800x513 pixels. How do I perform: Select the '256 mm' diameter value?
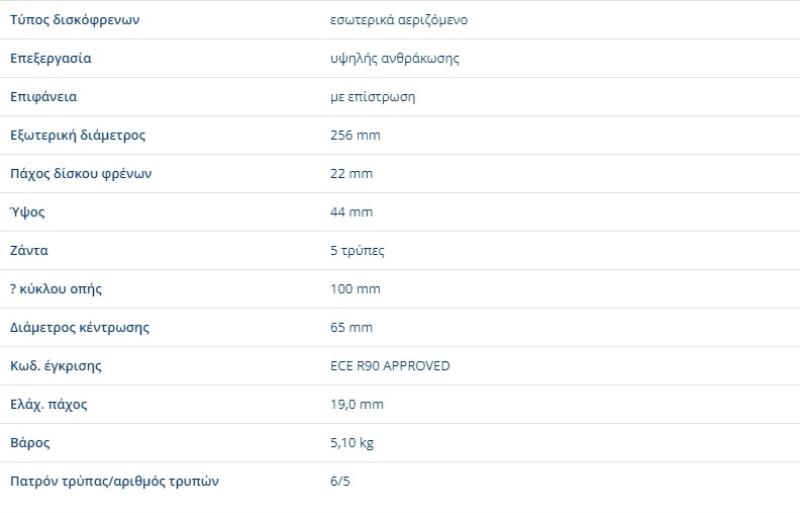355,135
